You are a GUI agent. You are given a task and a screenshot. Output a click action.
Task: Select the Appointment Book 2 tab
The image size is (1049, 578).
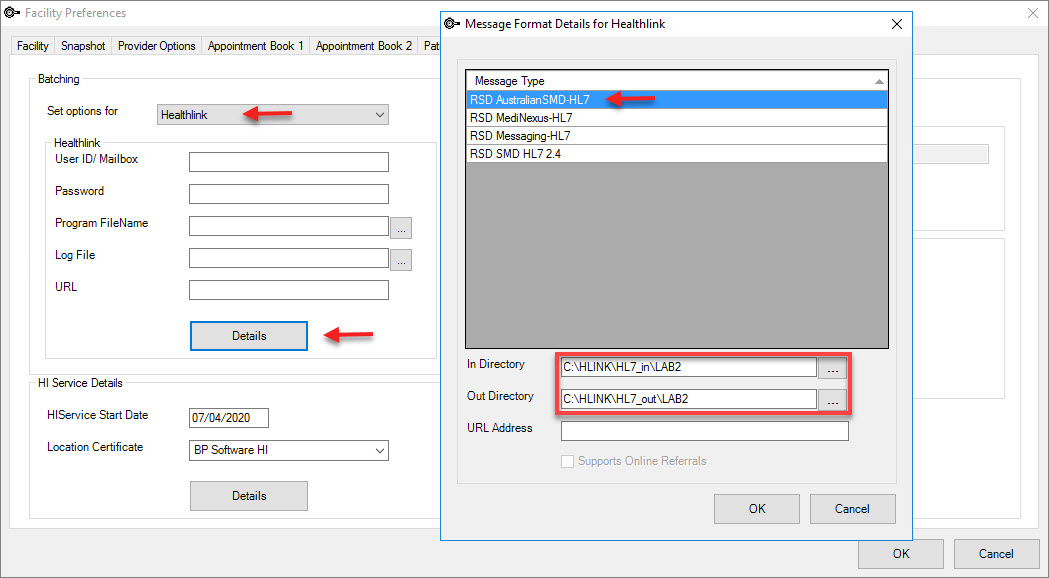click(x=364, y=45)
